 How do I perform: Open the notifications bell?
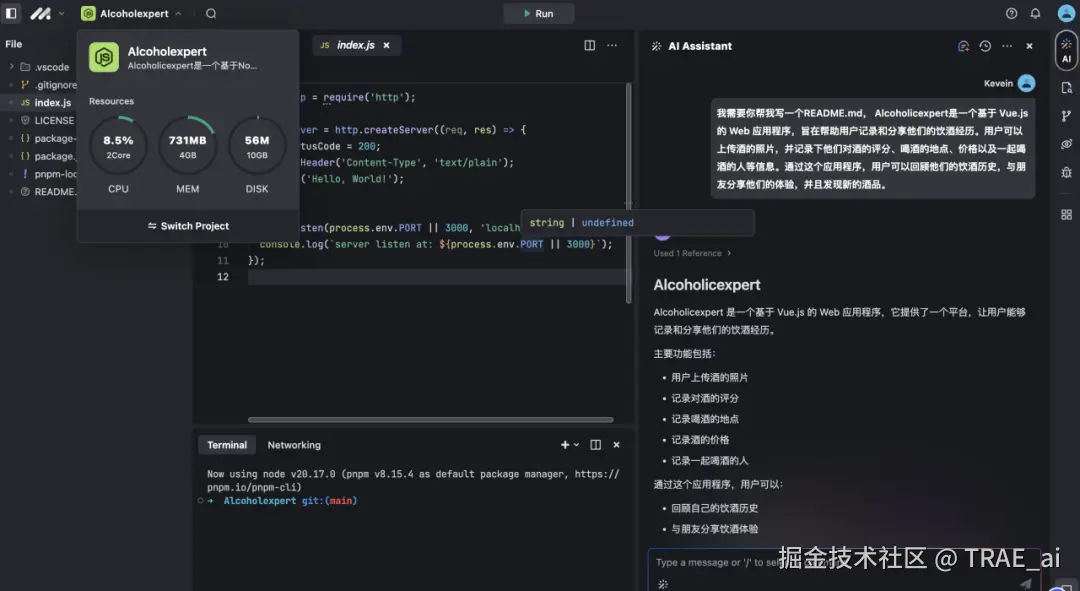point(1037,13)
